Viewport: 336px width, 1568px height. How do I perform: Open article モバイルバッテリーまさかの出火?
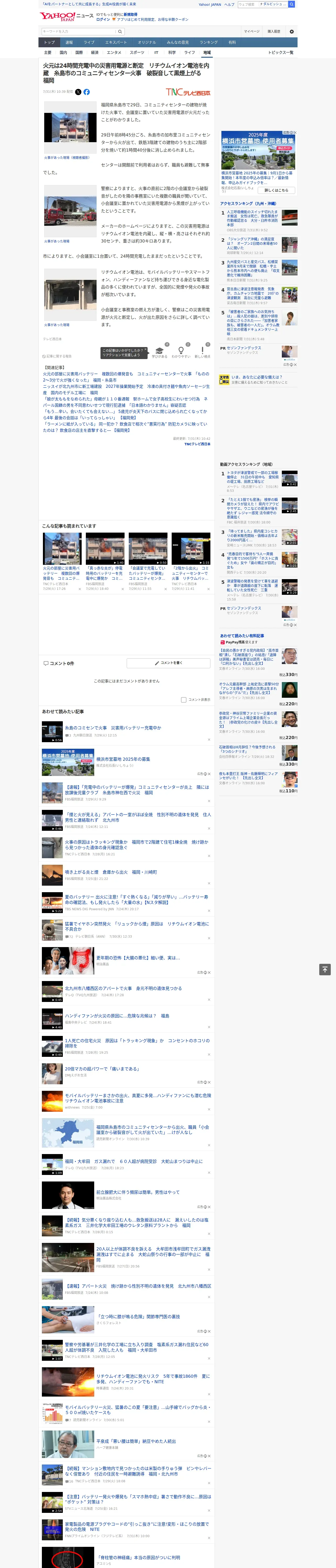pyautogui.click(x=138, y=1098)
